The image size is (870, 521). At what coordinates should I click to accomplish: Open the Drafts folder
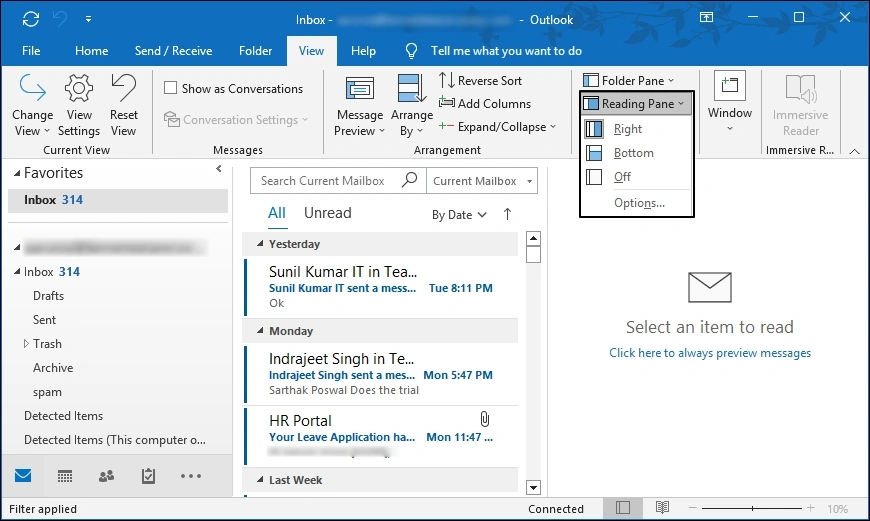coord(48,296)
